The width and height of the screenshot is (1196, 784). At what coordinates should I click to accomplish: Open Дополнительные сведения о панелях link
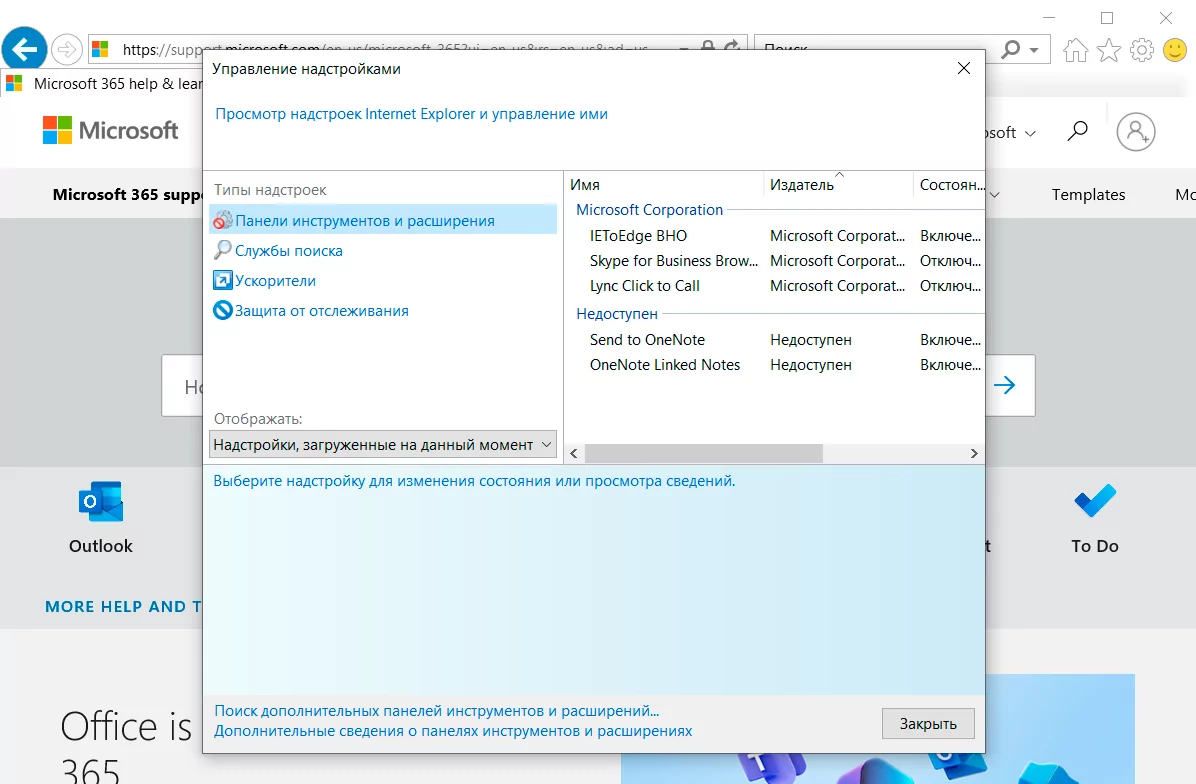pos(453,731)
